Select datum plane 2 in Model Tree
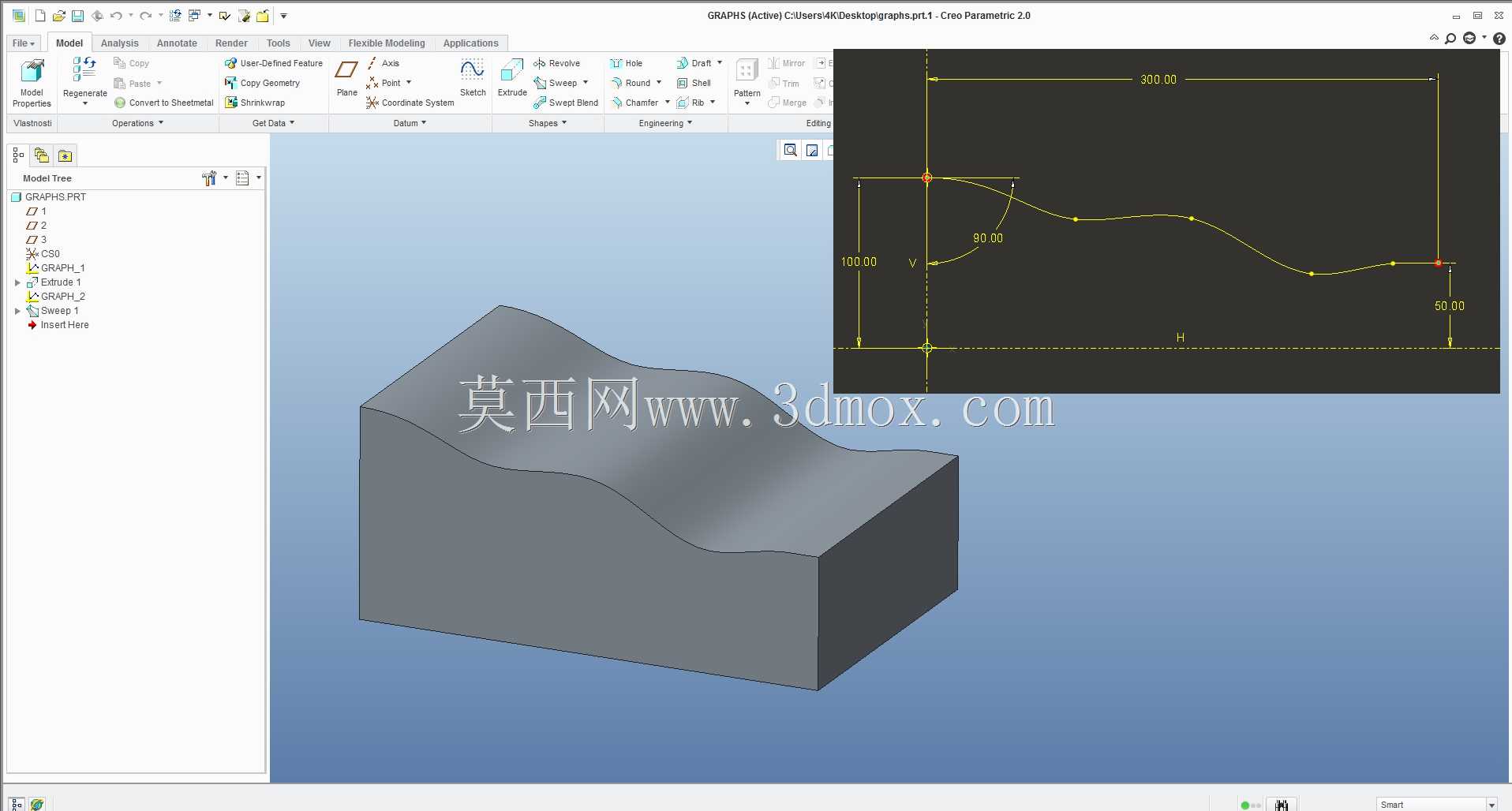Viewport: 1512px width, 811px height. (36, 226)
